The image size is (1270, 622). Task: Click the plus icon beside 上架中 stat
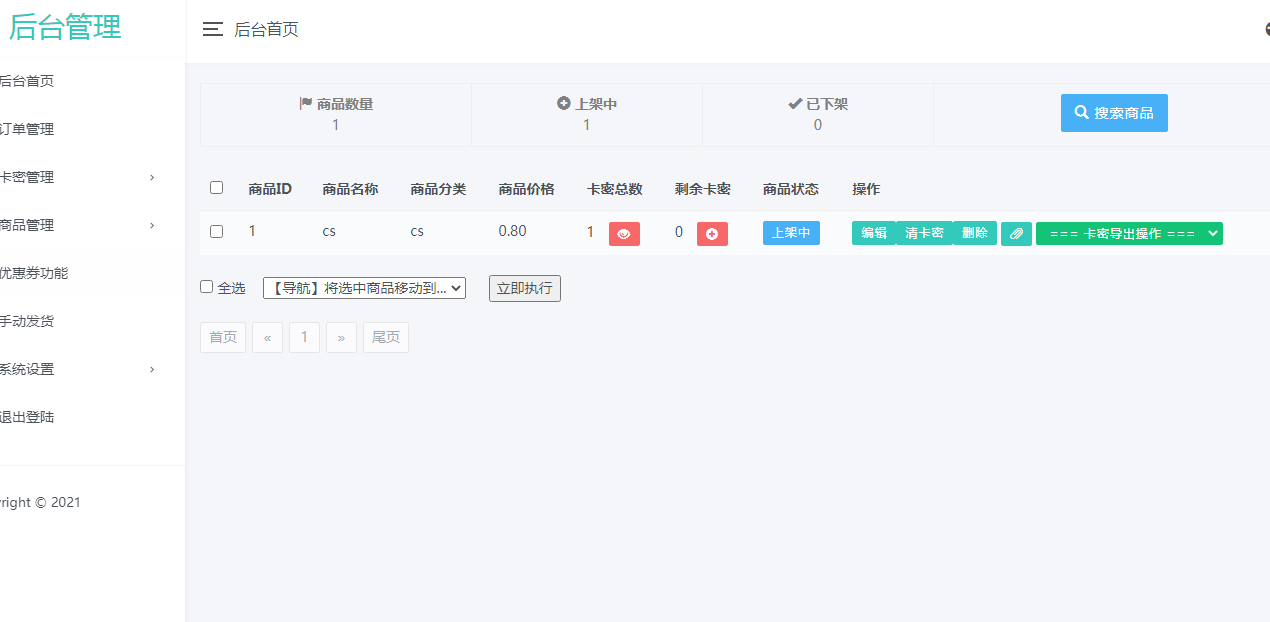pyautogui.click(x=563, y=103)
